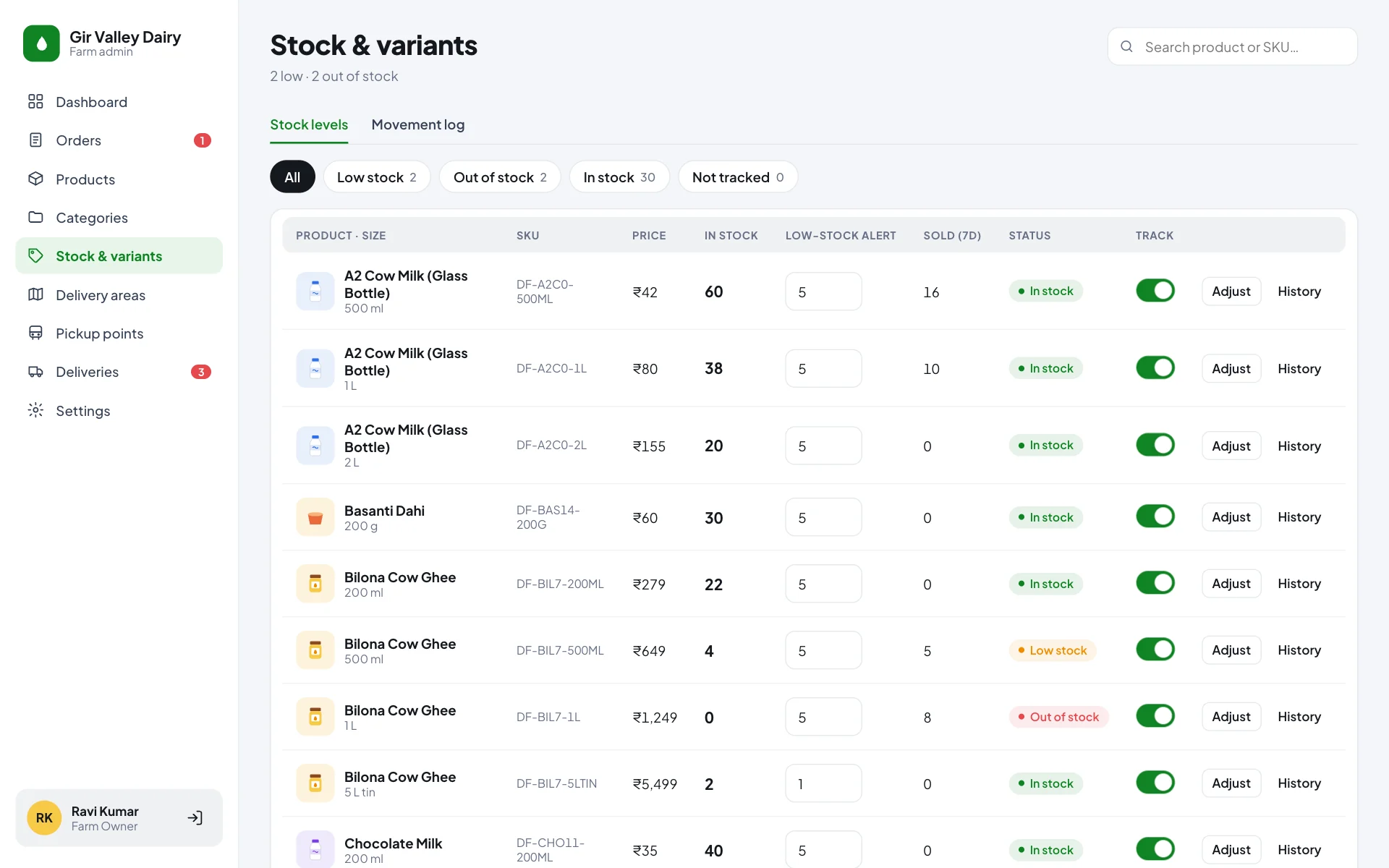The height and width of the screenshot is (868, 1389).
Task: Click Adjust for A2 Cow Milk 2 L
Action: [1231, 446]
